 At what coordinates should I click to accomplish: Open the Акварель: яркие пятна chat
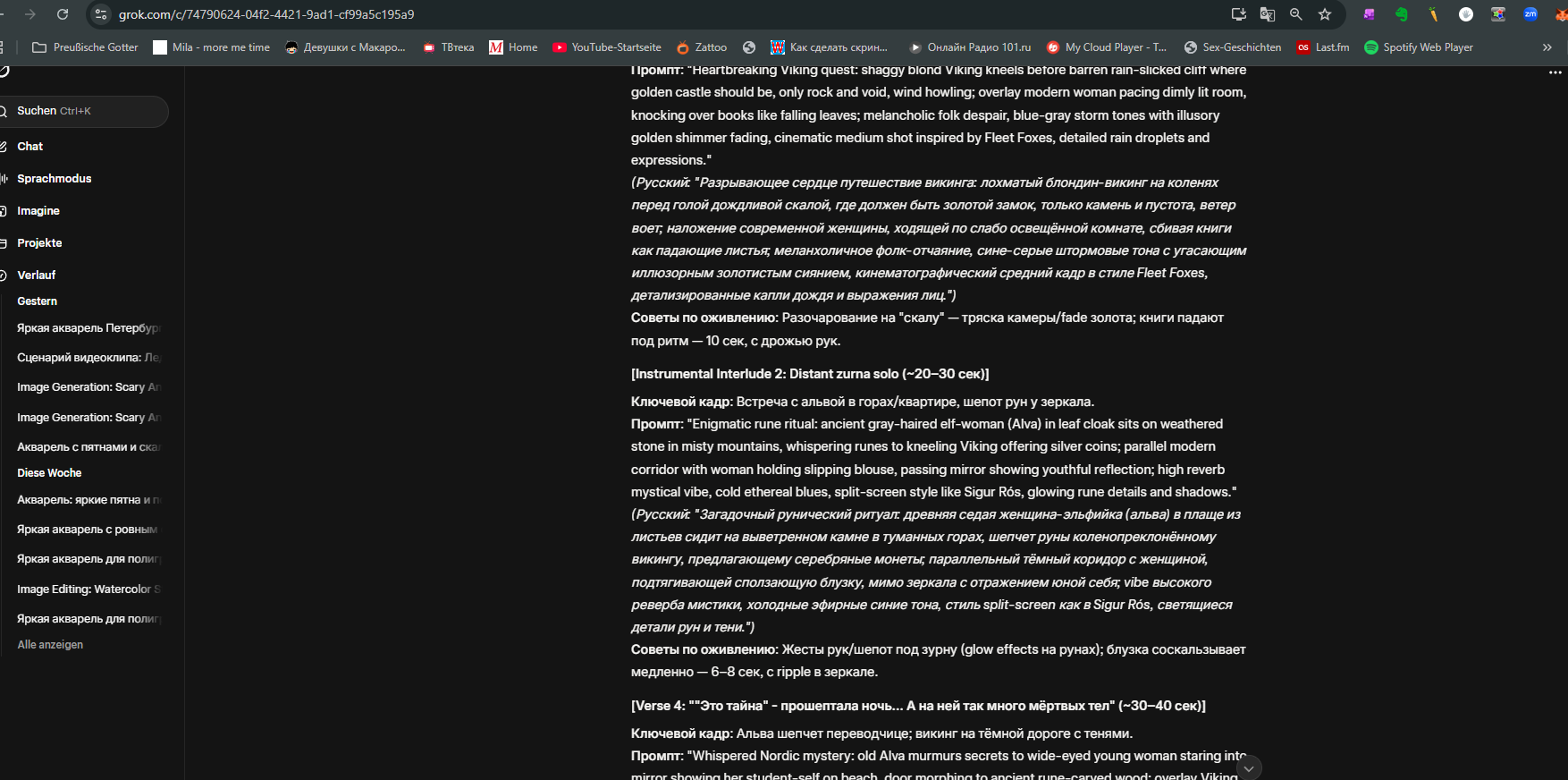point(89,500)
